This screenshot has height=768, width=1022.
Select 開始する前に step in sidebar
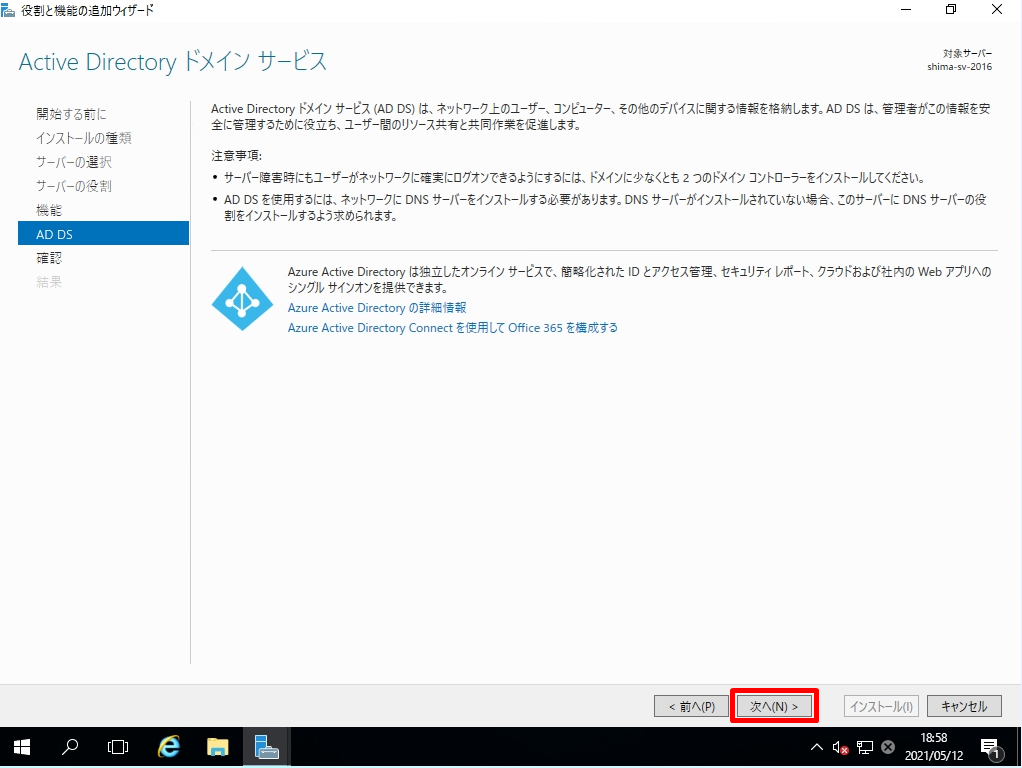pos(71,114)
